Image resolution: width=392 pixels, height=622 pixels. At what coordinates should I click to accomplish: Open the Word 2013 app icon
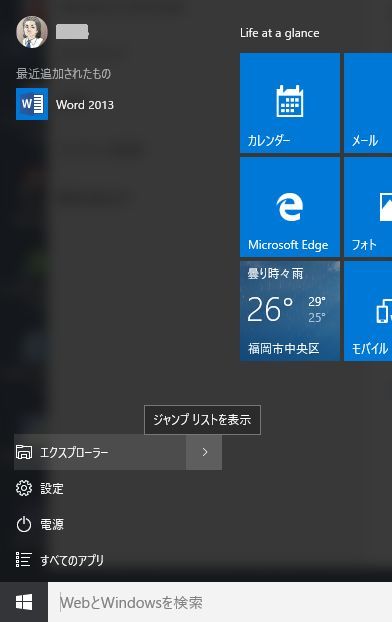pyautogui.click(x=32, y=104)
